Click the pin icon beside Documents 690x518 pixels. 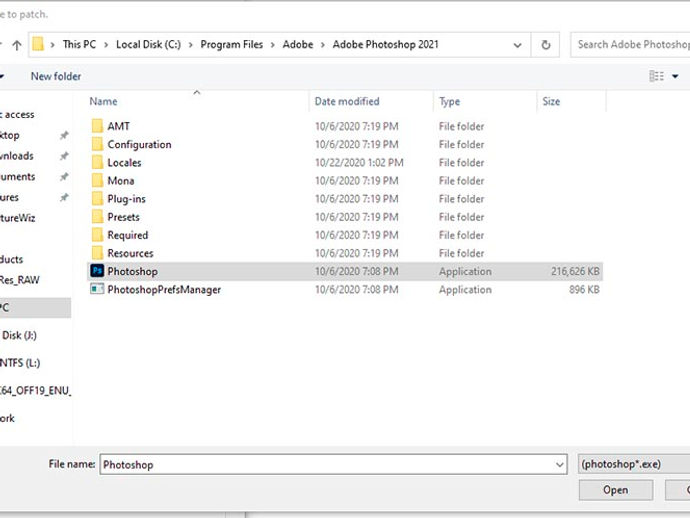pyautogui.click(x=64, y=176)
